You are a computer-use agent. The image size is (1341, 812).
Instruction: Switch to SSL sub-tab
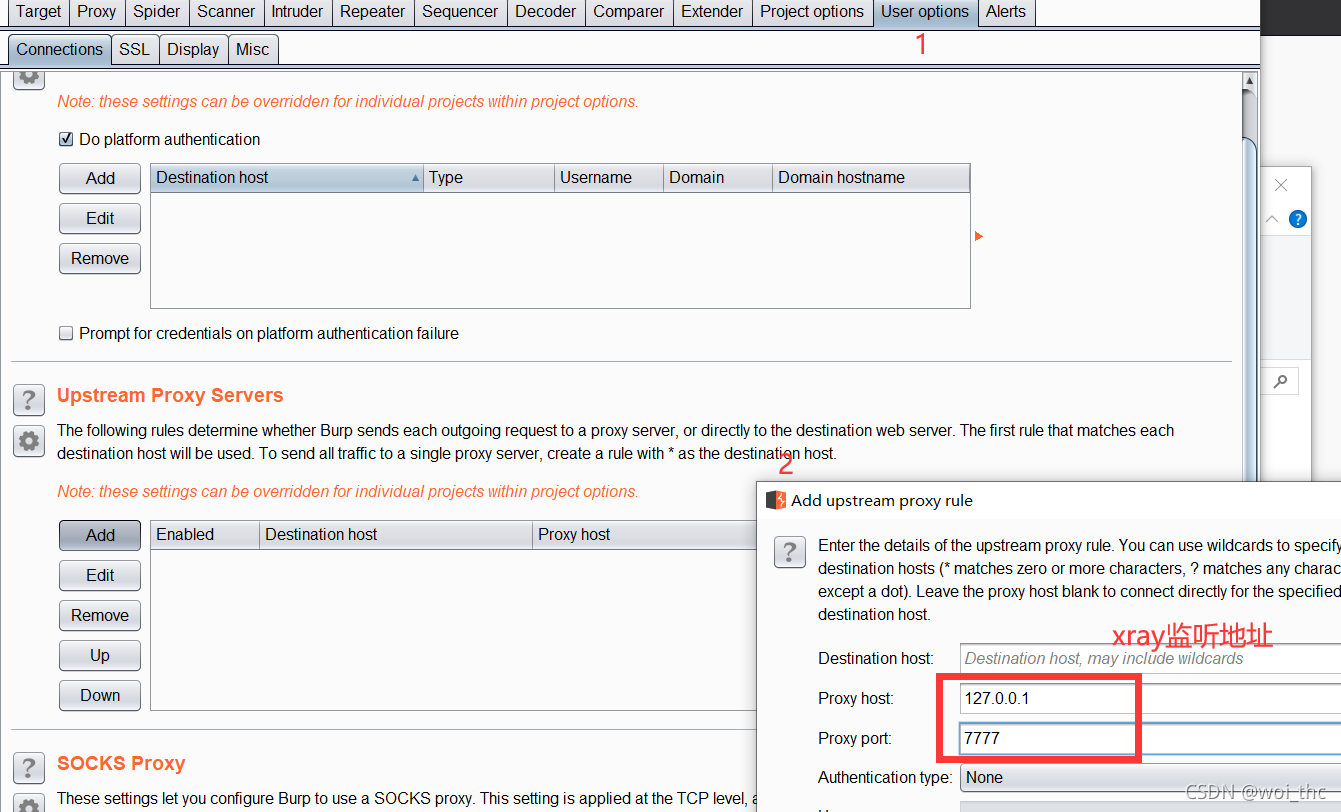(x=134, y=49)
